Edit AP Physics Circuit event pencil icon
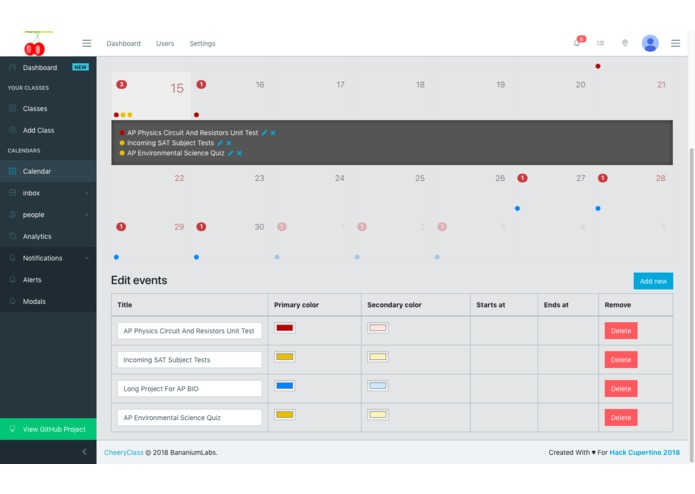695x494 pixels. [264, 133]
